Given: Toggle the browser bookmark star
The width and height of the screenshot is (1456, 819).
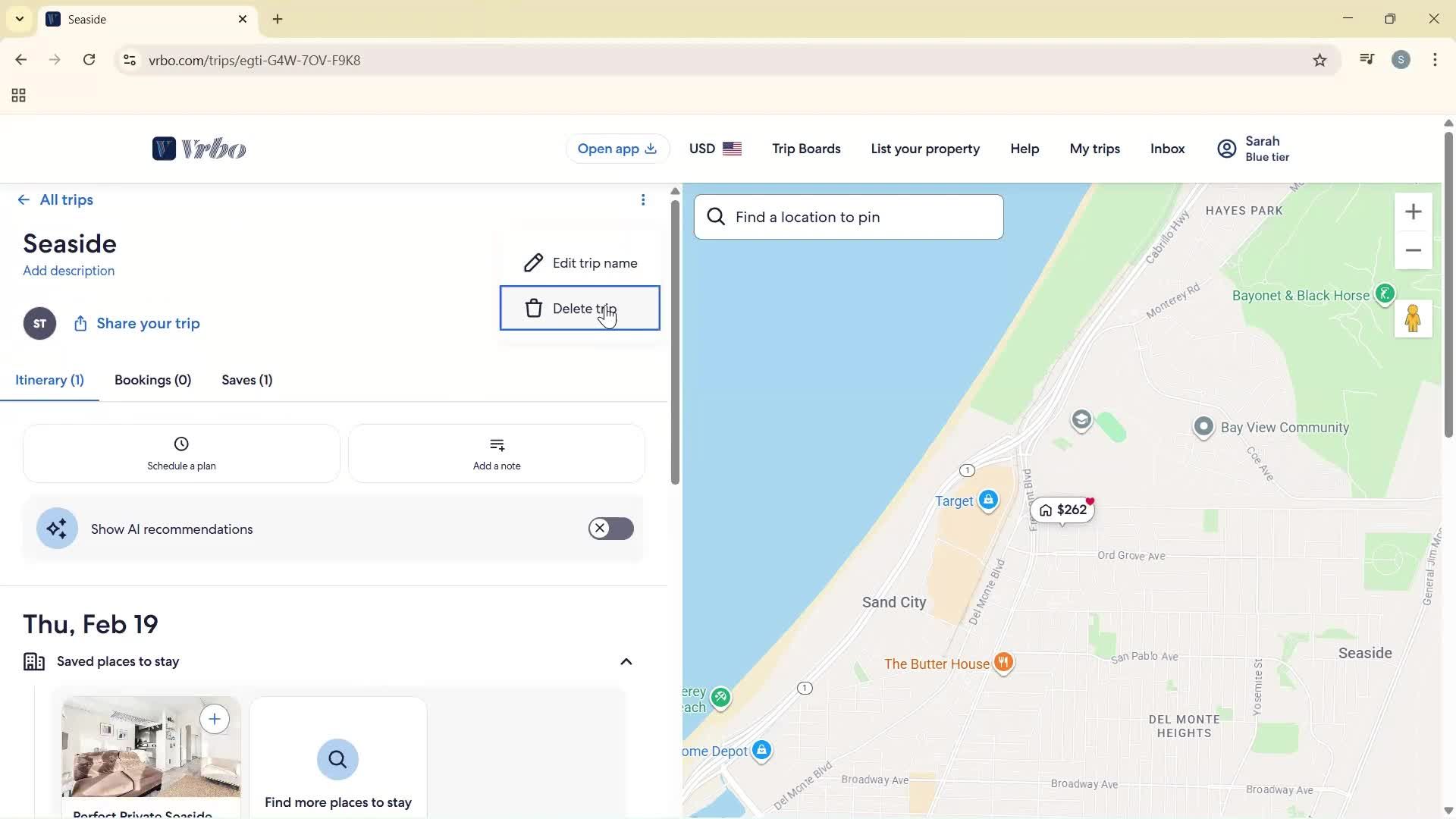Looking at the screenshot, I should point(1319,60).
